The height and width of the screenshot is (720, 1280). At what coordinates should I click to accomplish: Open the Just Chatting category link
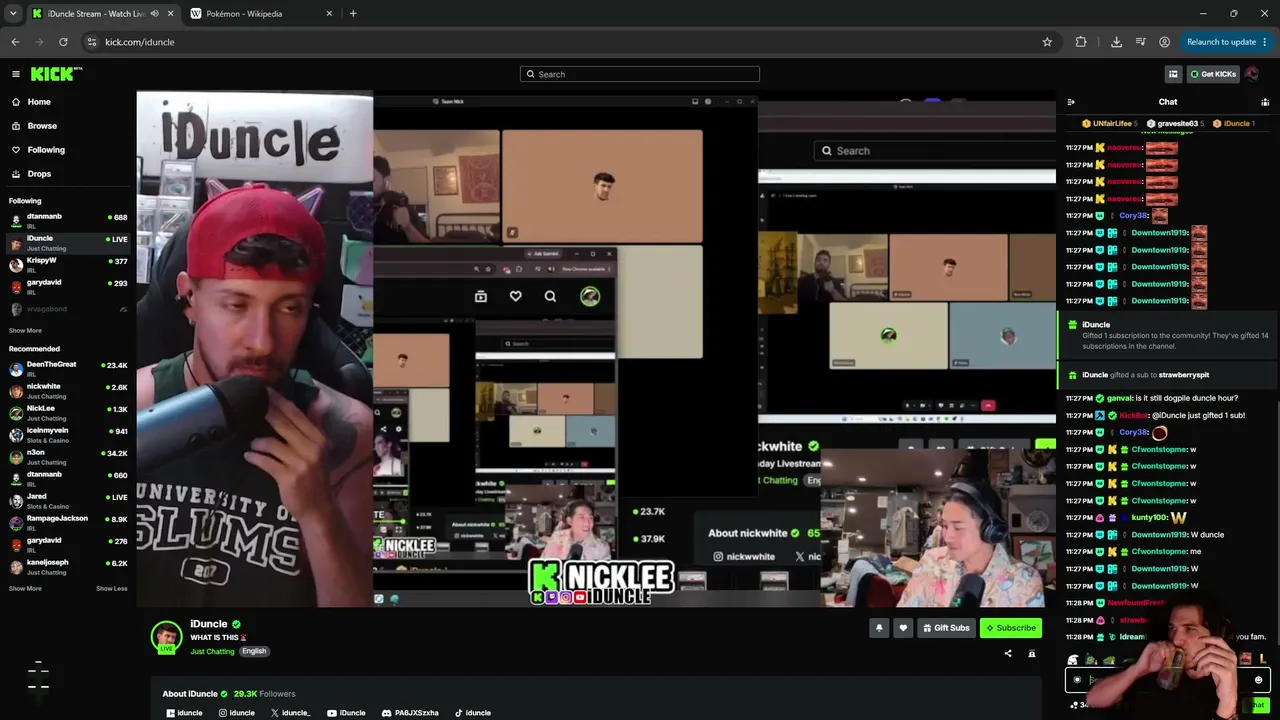[212, 651]
